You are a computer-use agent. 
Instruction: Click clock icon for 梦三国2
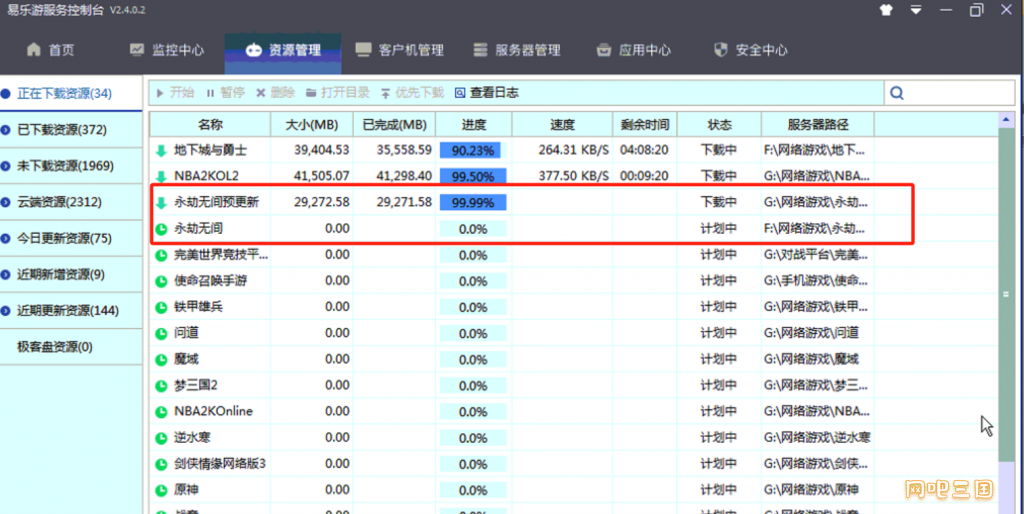pyautogui.click(x=161, y=386)
